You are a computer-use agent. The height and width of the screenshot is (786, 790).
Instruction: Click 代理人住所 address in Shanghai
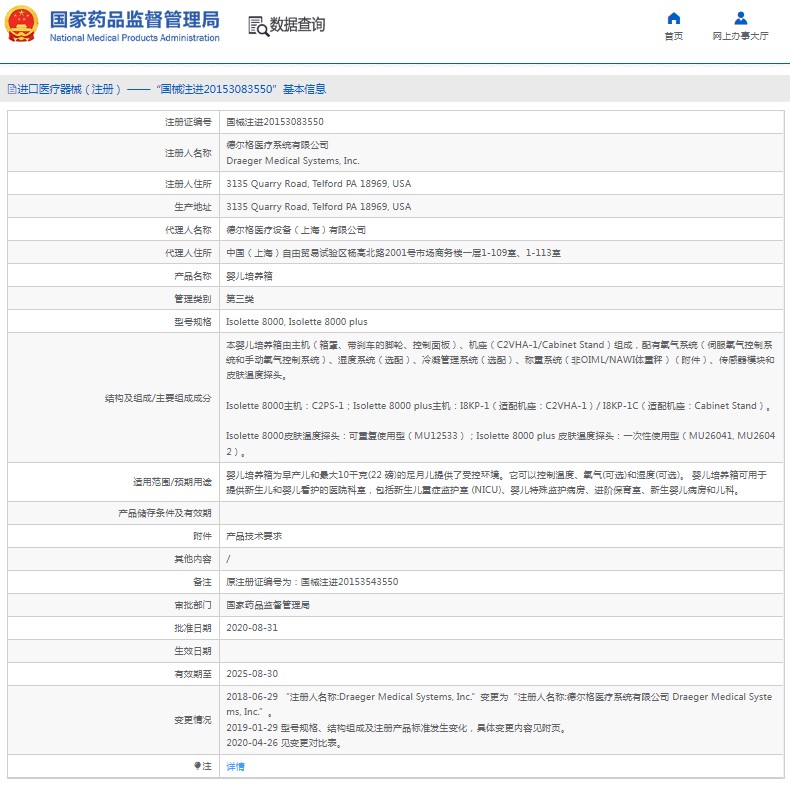[393, 253]
